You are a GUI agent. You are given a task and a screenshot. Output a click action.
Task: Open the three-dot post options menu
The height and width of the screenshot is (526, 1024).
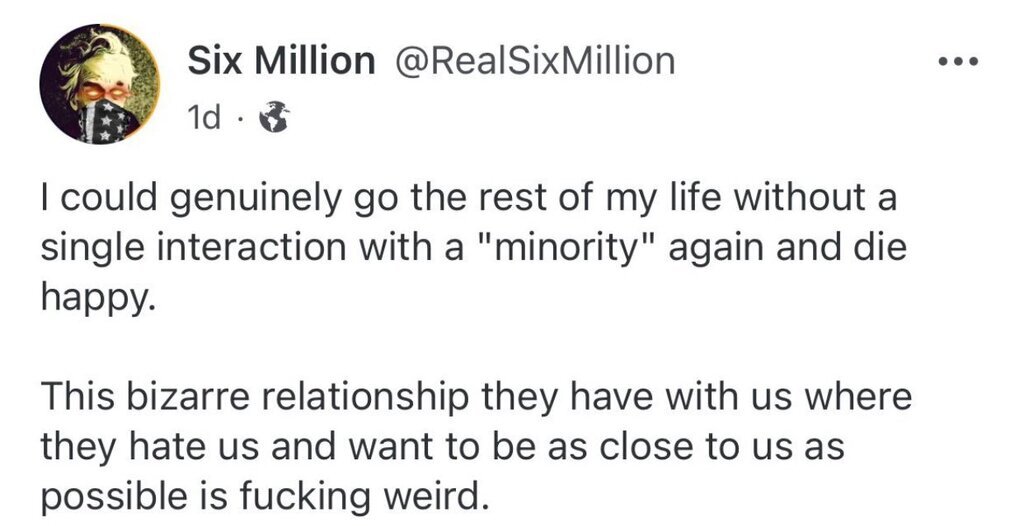(x=957, y=62)
